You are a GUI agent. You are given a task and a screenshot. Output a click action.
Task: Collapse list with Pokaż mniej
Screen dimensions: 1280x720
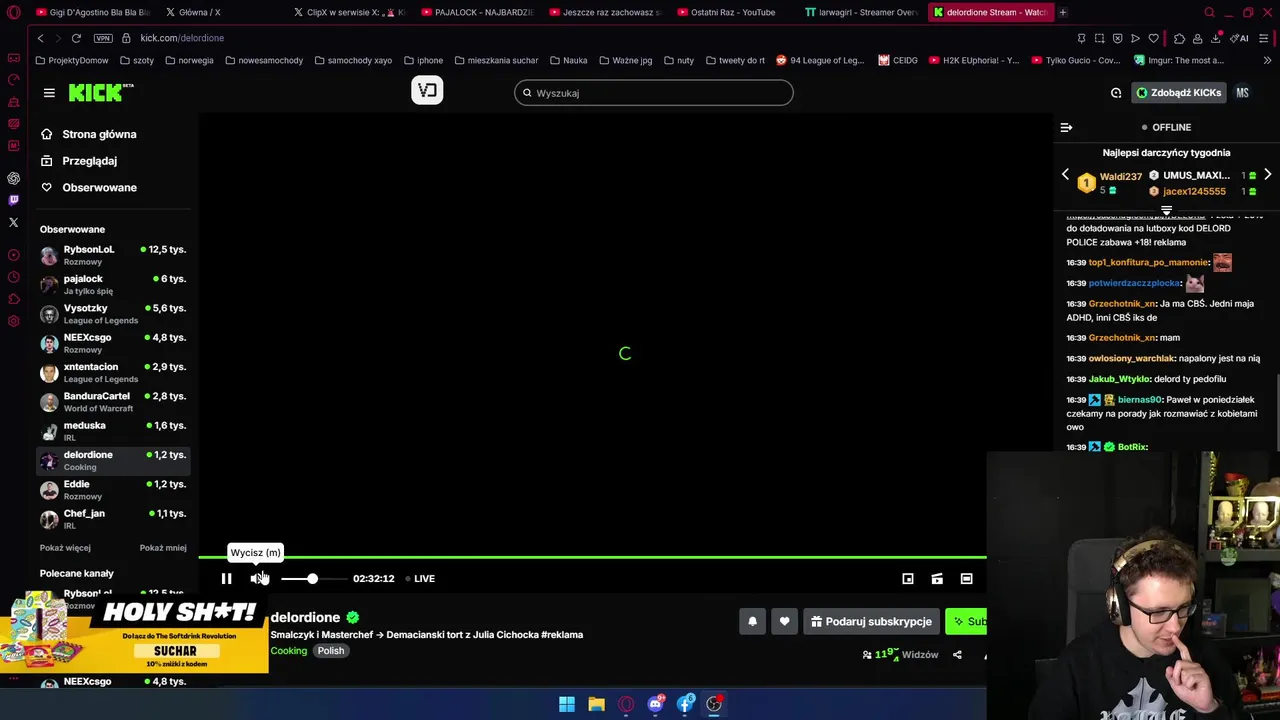[163, 548]
